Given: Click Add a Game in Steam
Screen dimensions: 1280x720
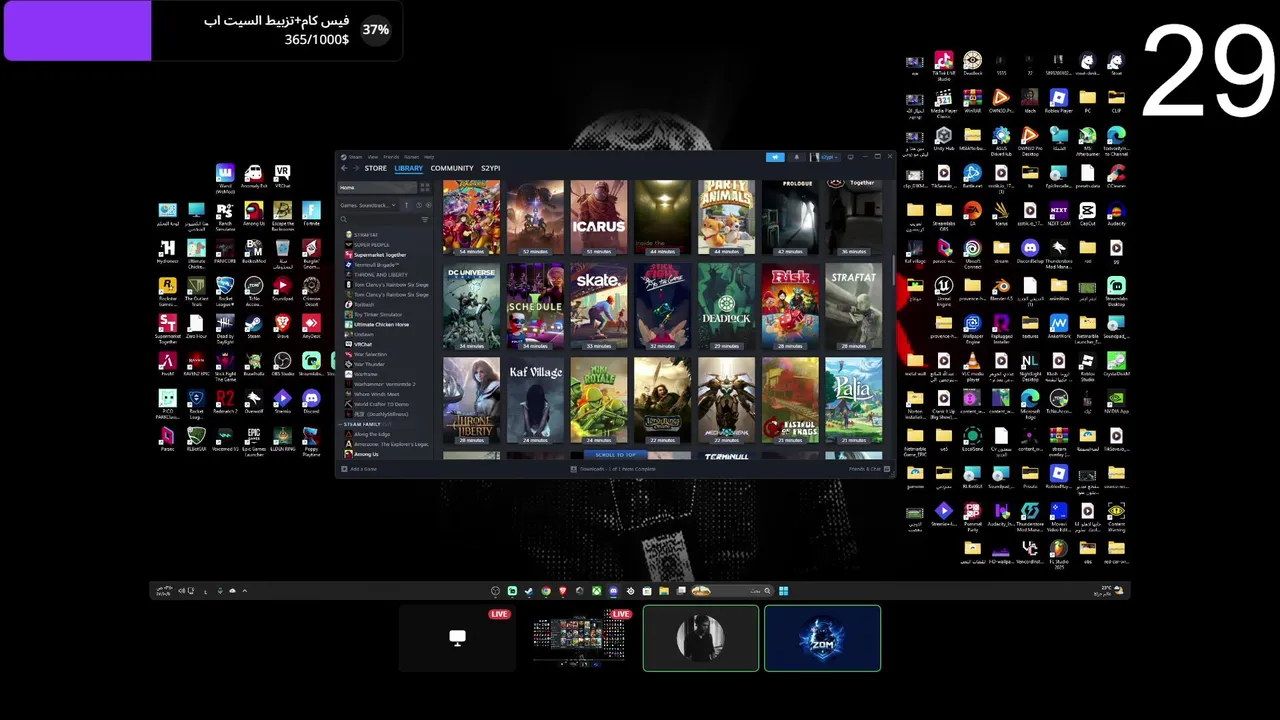Looking at the screenshot, I should [x=360, y=469].
